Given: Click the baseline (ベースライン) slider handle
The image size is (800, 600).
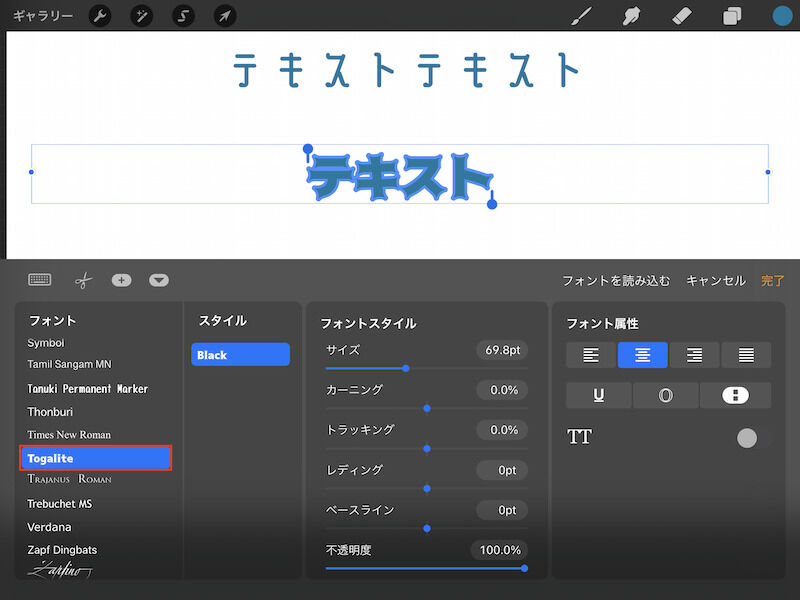Looking at the screenshot, I should pyautogui.click(x=427, y=529).
